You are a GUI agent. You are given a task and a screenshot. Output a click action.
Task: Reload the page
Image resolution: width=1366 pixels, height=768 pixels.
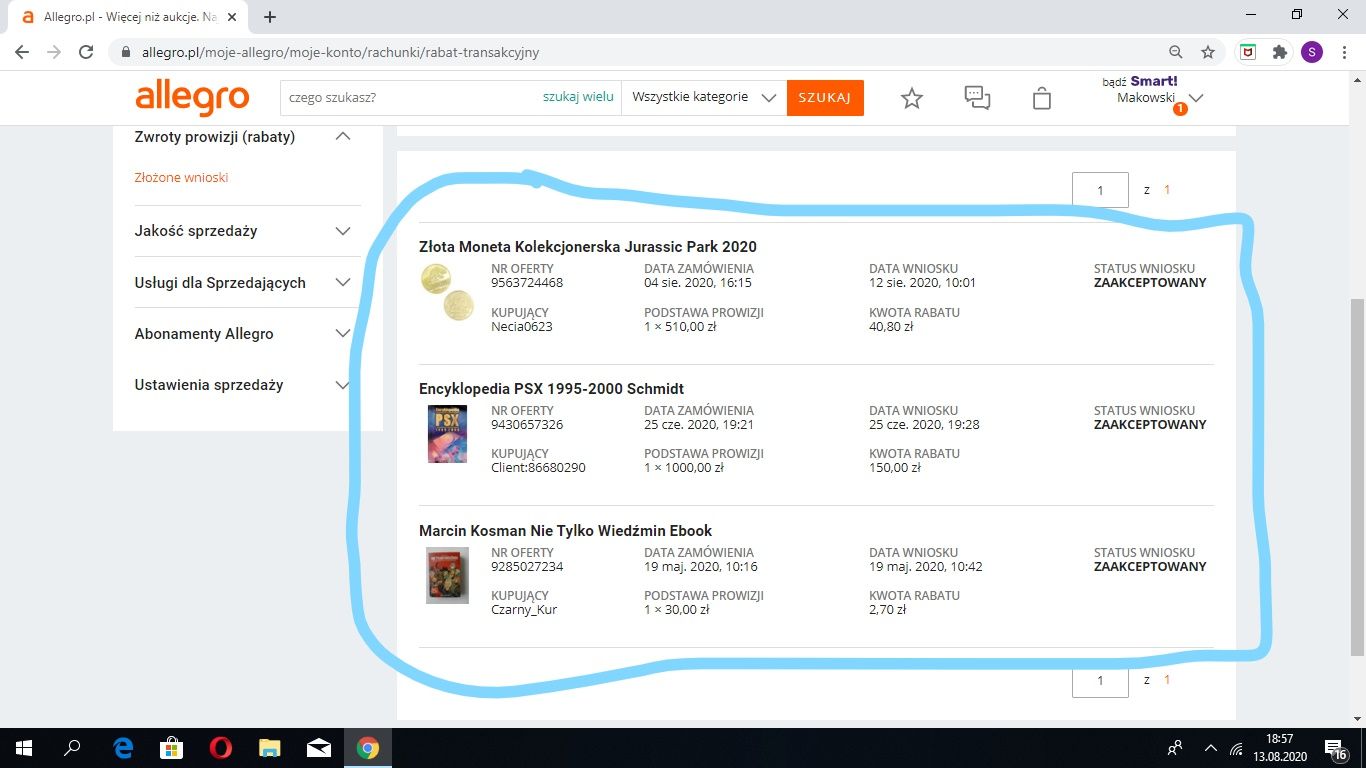pyautogui.click(x=86, y=52)
